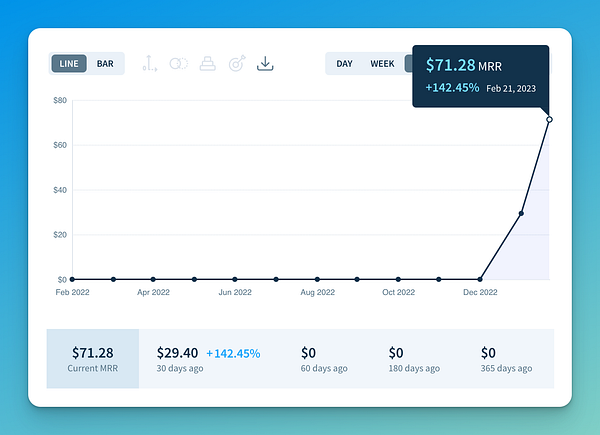Screen dimensions: 600x435
Task: Click the target goal icon
Action: [x=237, y=64]
